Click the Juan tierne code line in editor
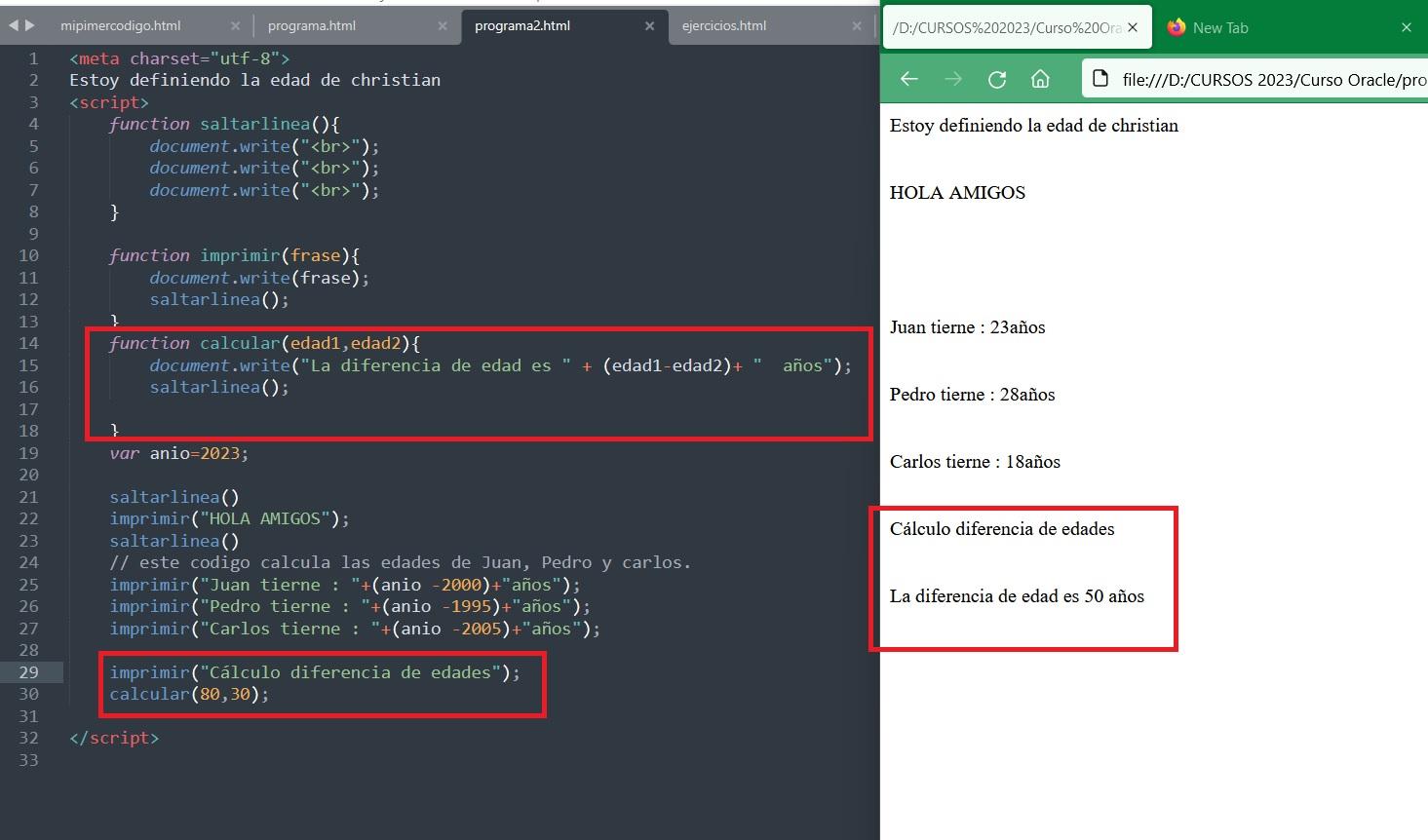 click(x=345, y=585)
